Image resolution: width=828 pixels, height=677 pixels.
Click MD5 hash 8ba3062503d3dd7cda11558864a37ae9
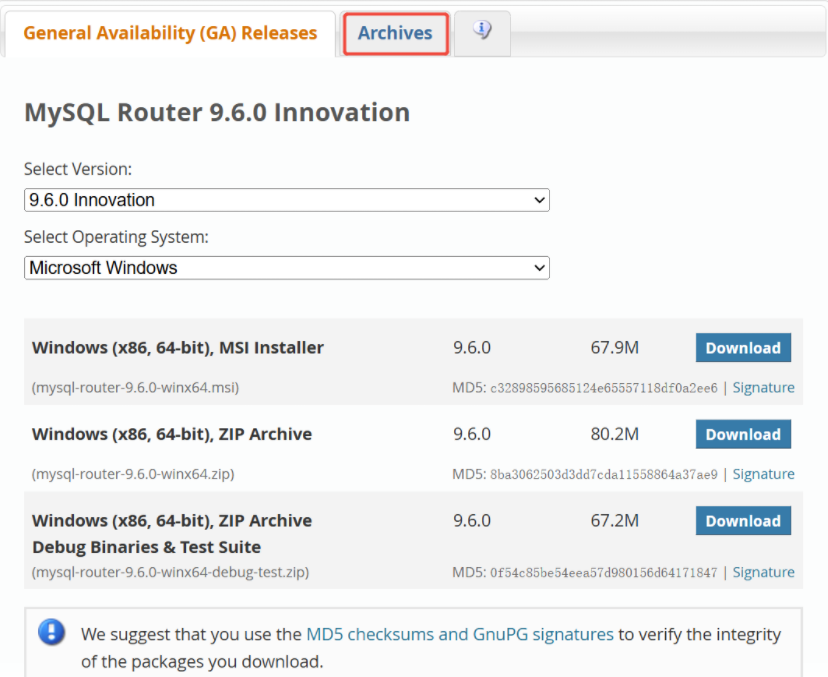click(x=604, y=475)
